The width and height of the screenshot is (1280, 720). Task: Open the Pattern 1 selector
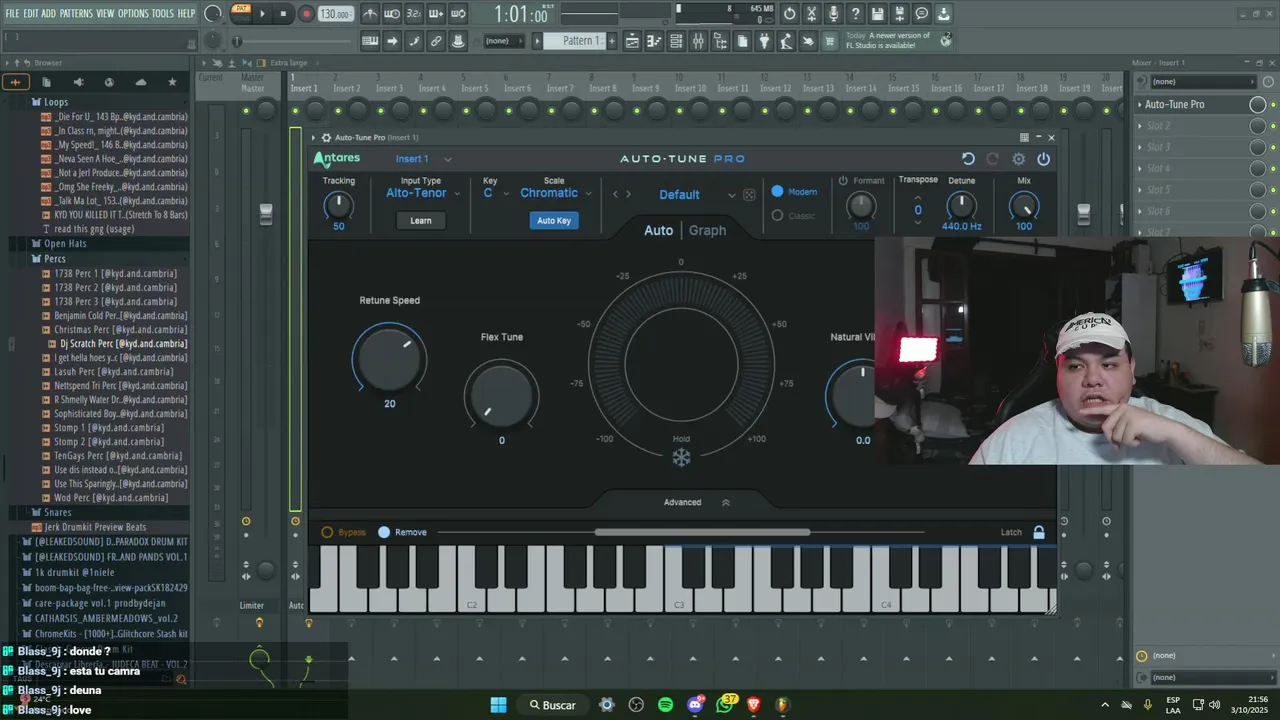[x=577, y=41]
